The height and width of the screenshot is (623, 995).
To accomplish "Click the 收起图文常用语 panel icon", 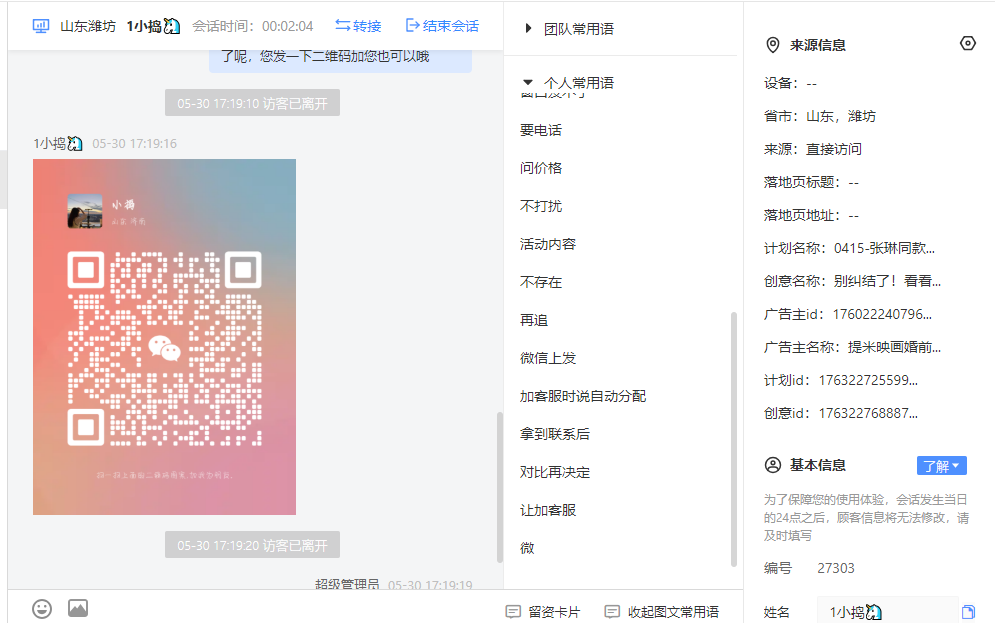I will point(612,612).
